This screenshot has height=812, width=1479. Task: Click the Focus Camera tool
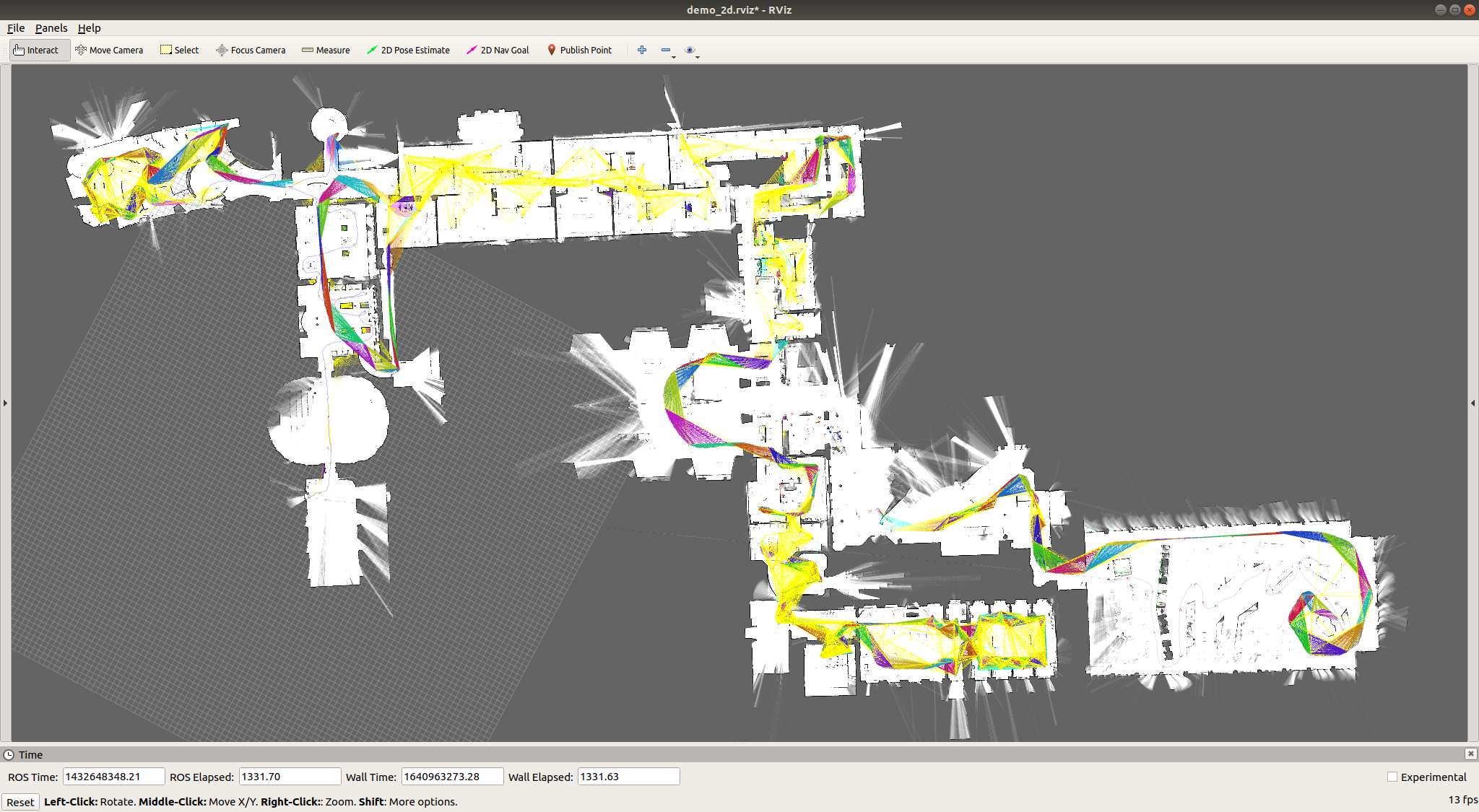tap(251, 50)
